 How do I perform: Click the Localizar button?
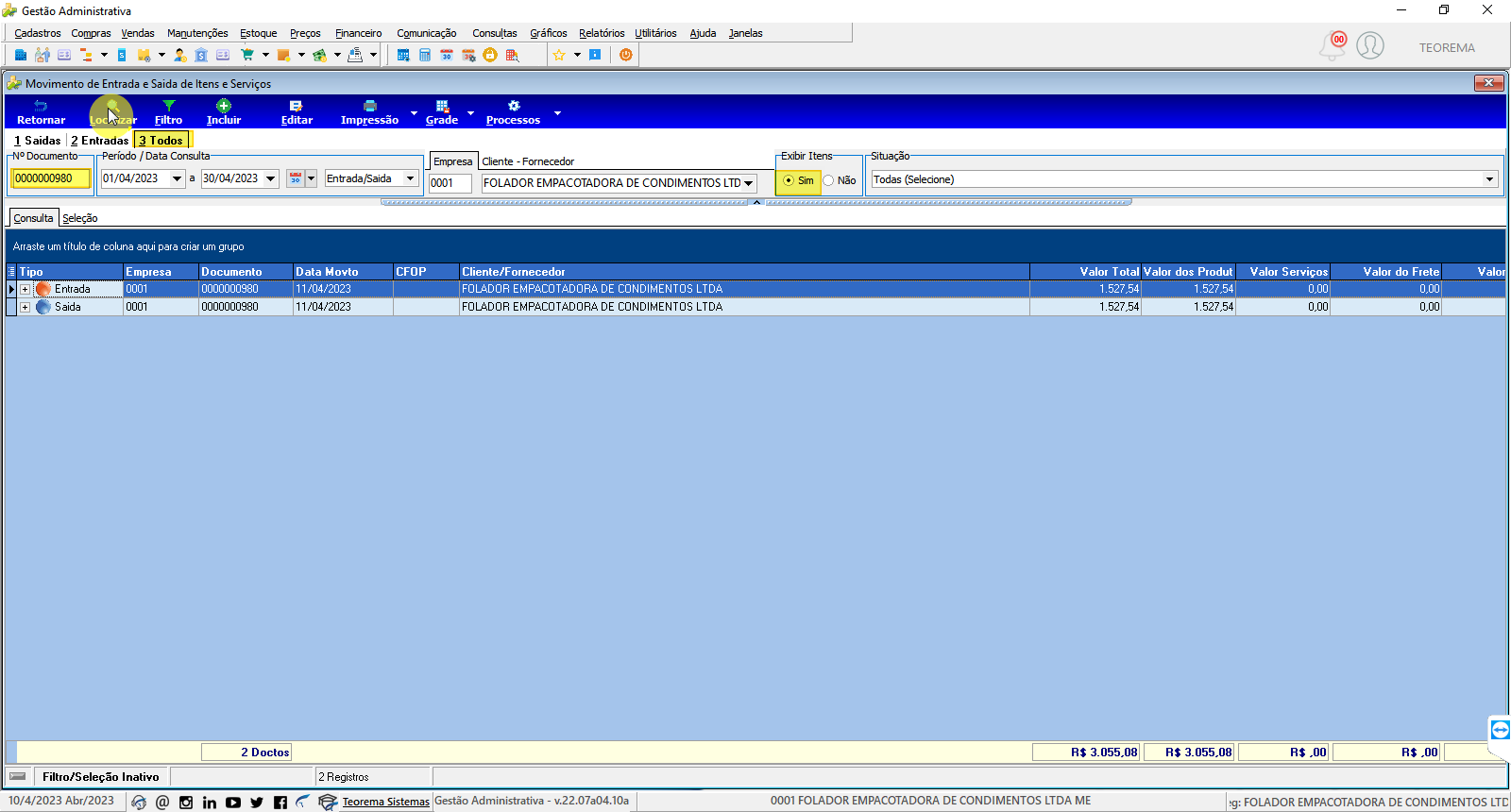(112, 112)
